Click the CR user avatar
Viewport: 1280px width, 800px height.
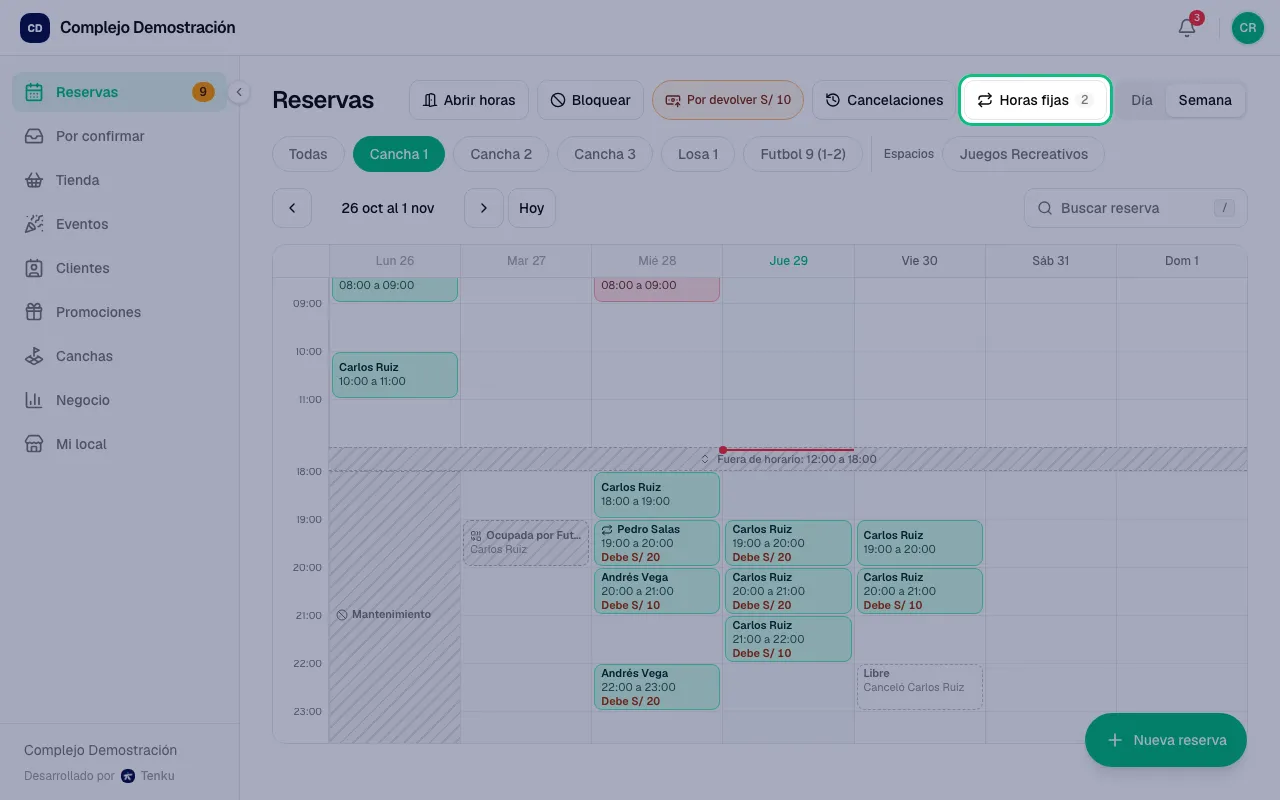1248,28
